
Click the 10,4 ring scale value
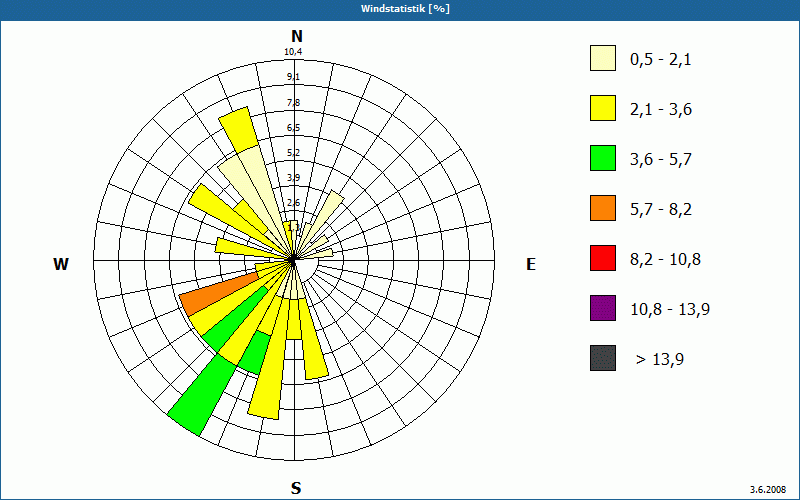pos(293,52)
